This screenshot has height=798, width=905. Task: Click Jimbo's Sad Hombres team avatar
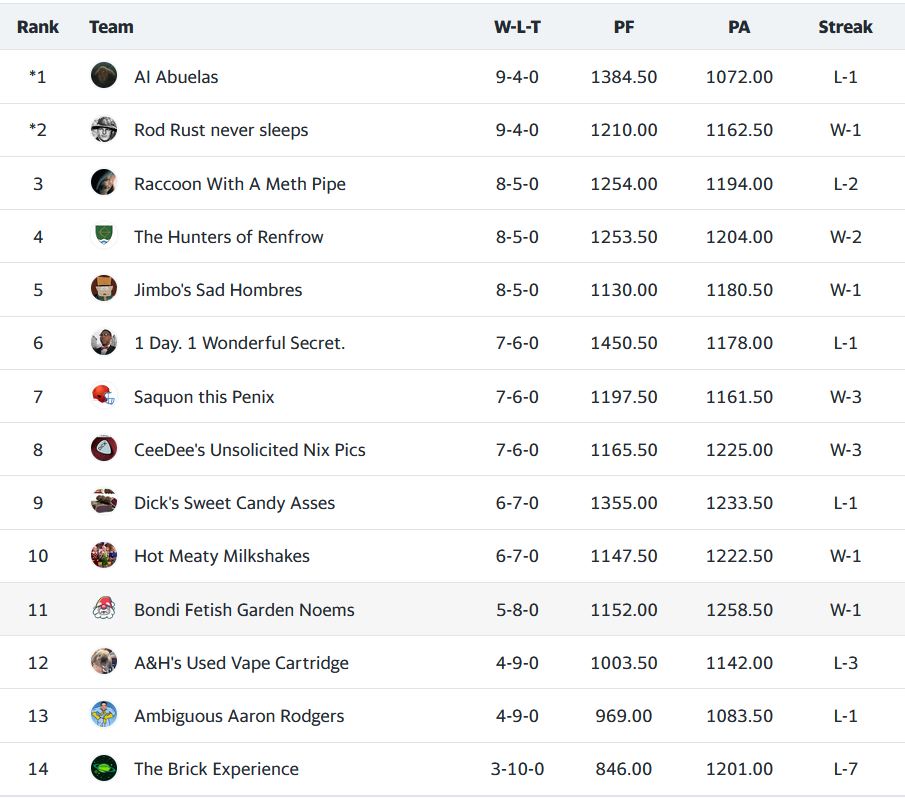[x=104, y=289]
